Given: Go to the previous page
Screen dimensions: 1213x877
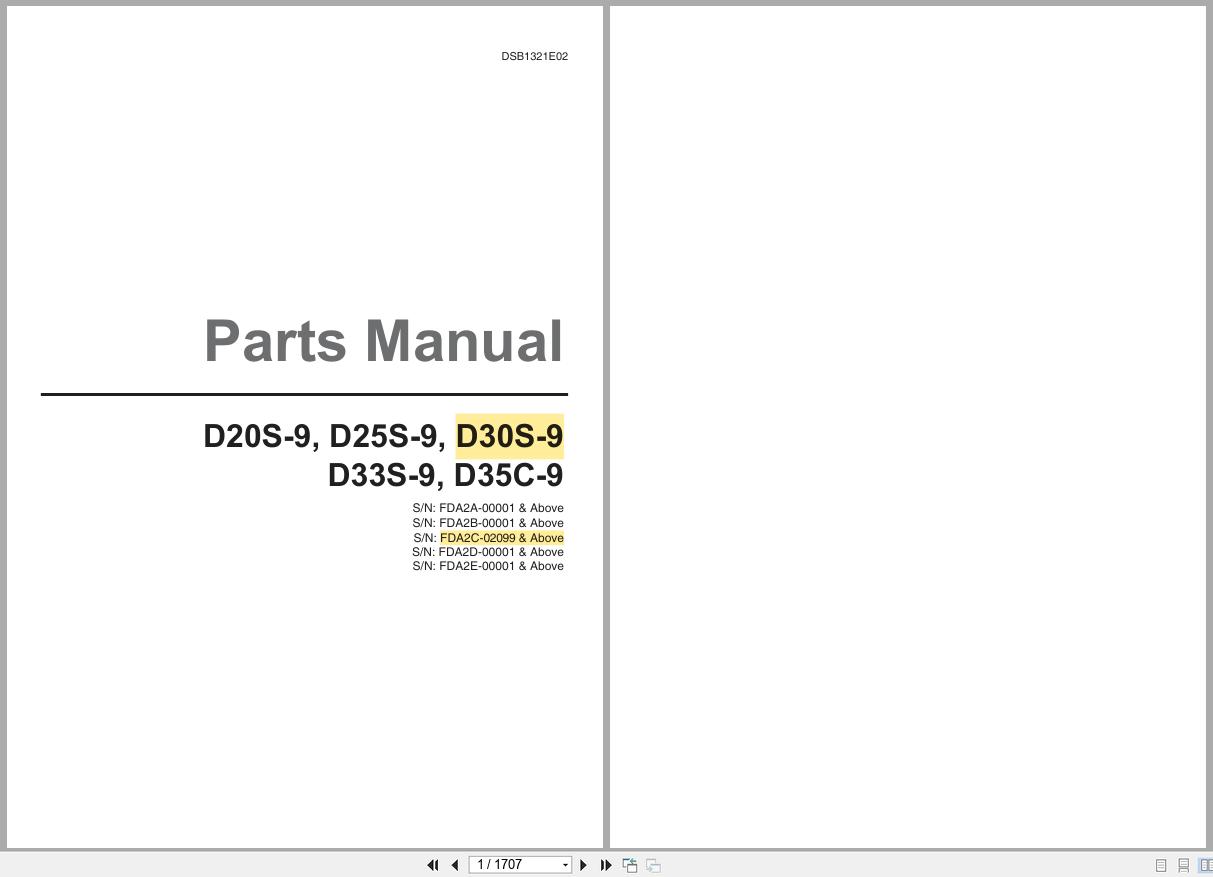Looking at the screenshot, I should [x=455, y=864].
